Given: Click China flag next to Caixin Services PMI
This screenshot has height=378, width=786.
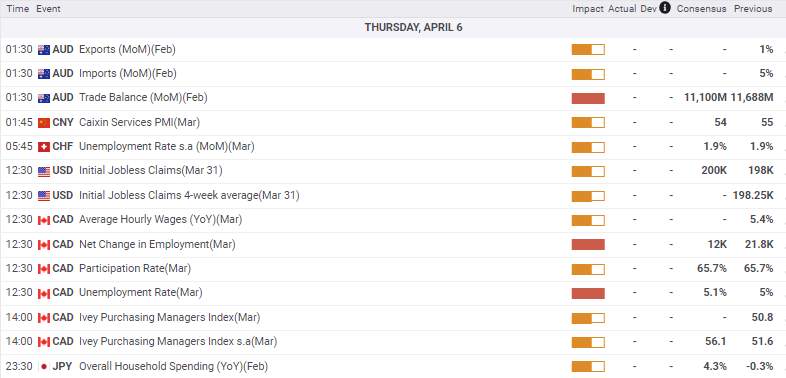Looking at the screenshot, I should pos(44,123).
